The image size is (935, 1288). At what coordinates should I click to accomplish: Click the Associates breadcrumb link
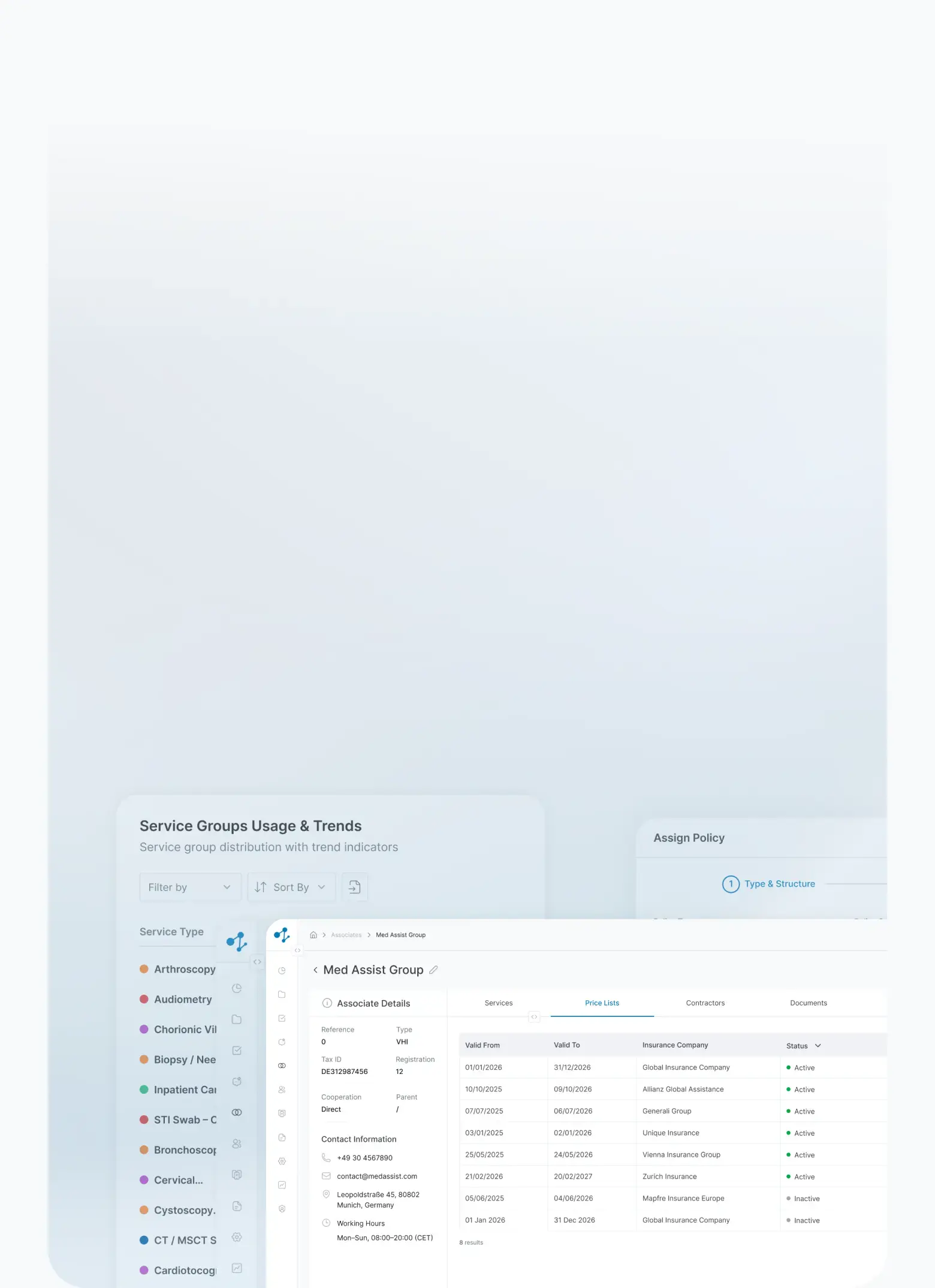[346, 935]
